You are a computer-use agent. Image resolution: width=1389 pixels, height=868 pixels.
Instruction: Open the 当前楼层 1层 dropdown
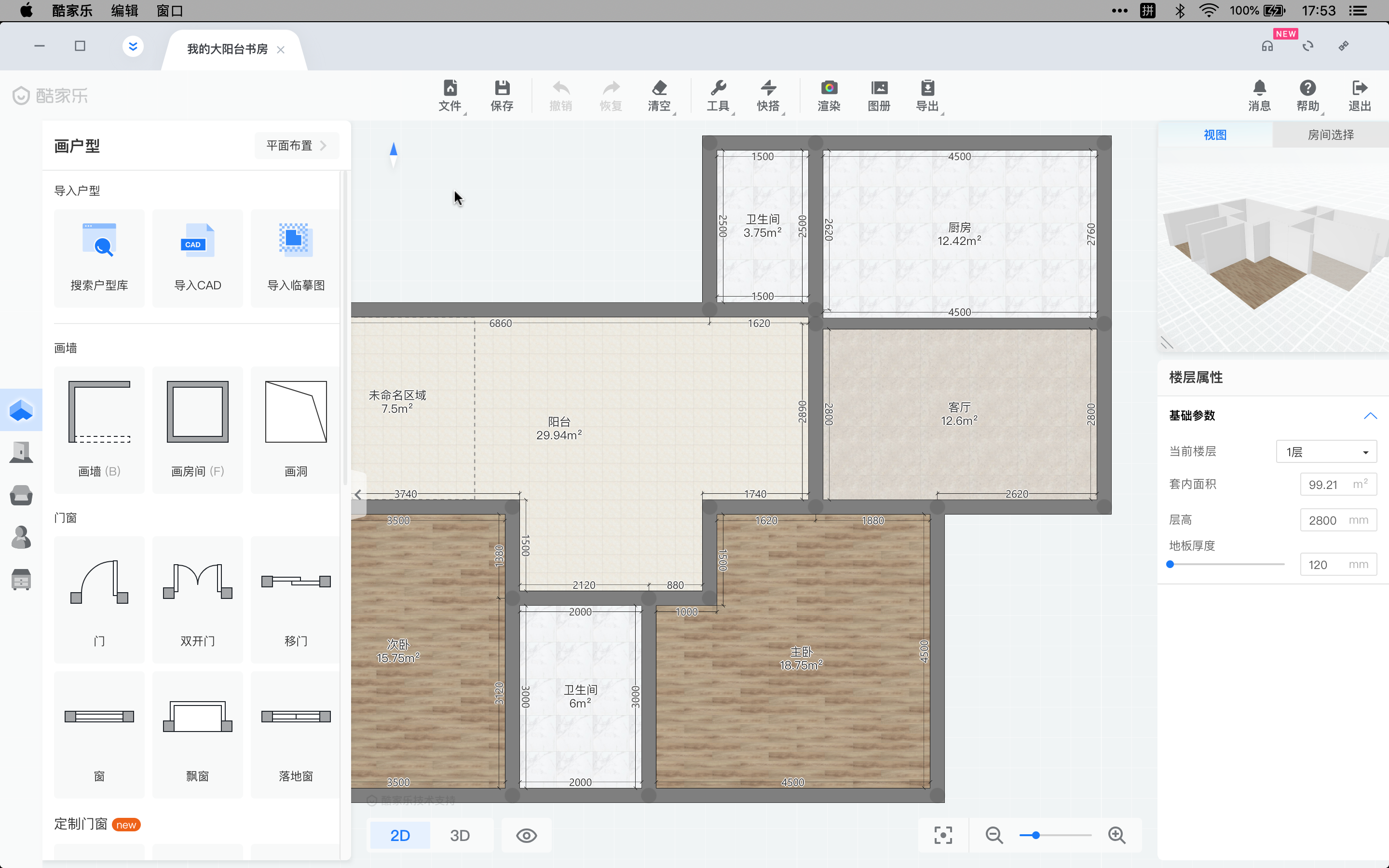pos(1326,452)
